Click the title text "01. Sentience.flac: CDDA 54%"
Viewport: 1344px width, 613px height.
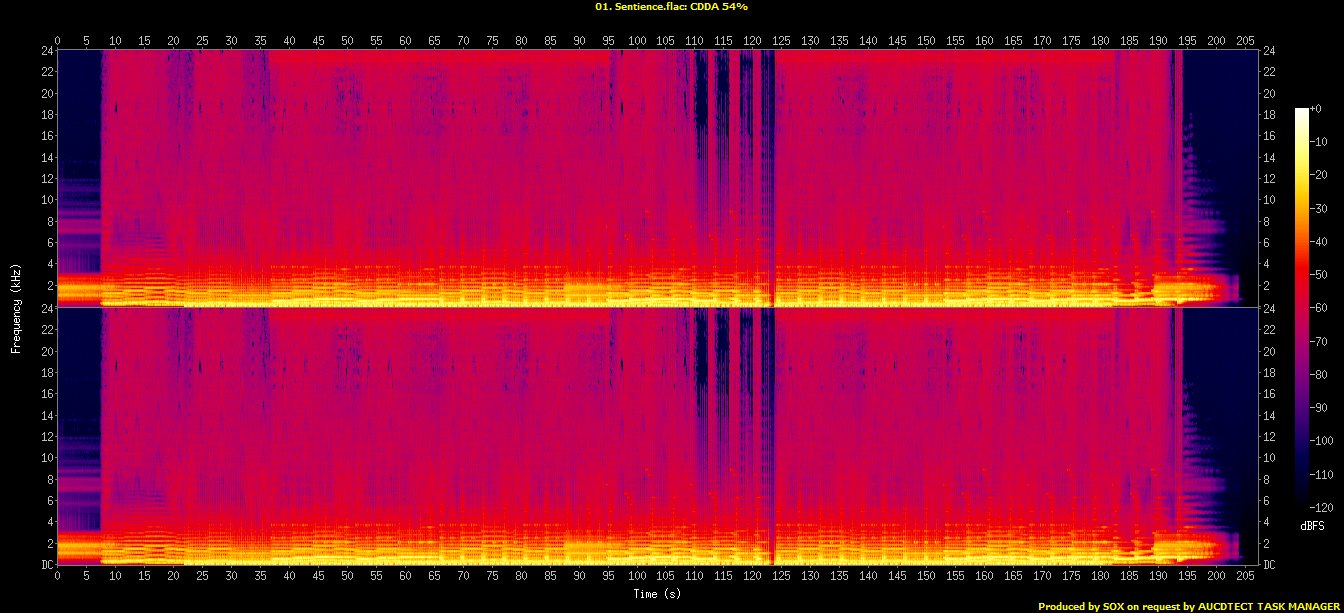click(671, 7)
